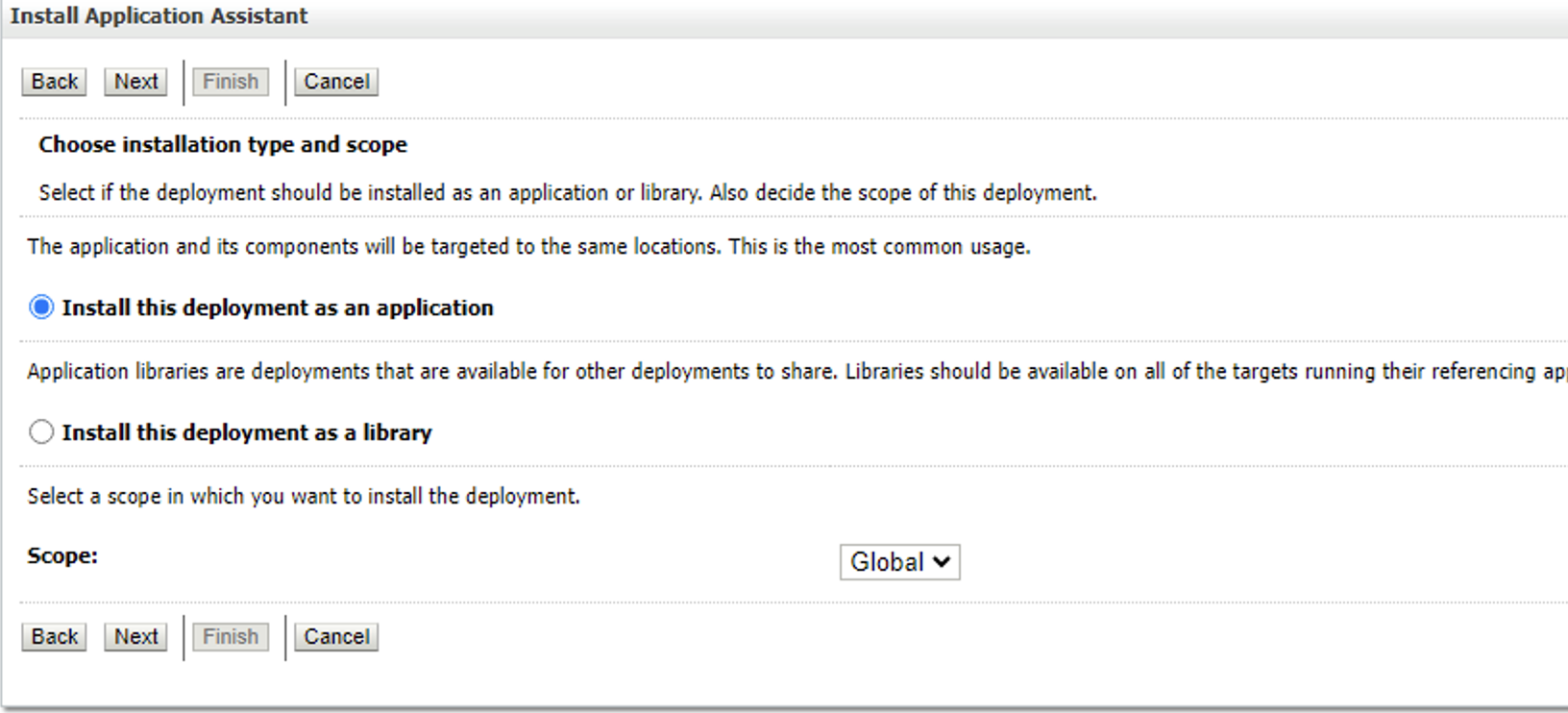The width and height of the screenshot is (1568, 713).
Task: Click the Install Application Assistant title bar
Action: (159, 16)
